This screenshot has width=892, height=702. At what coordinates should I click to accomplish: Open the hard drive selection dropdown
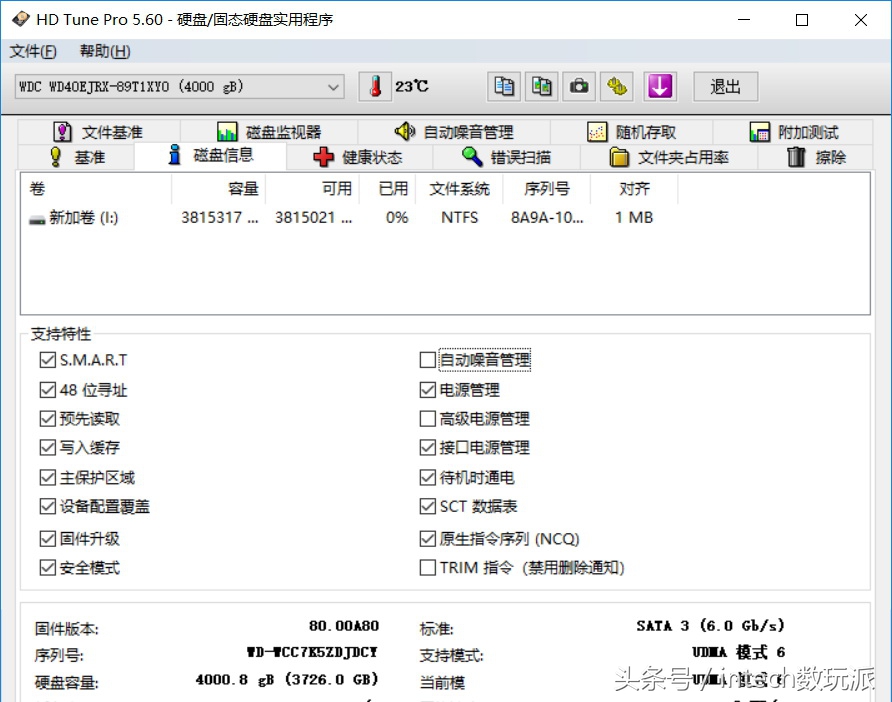click(336, 87)
